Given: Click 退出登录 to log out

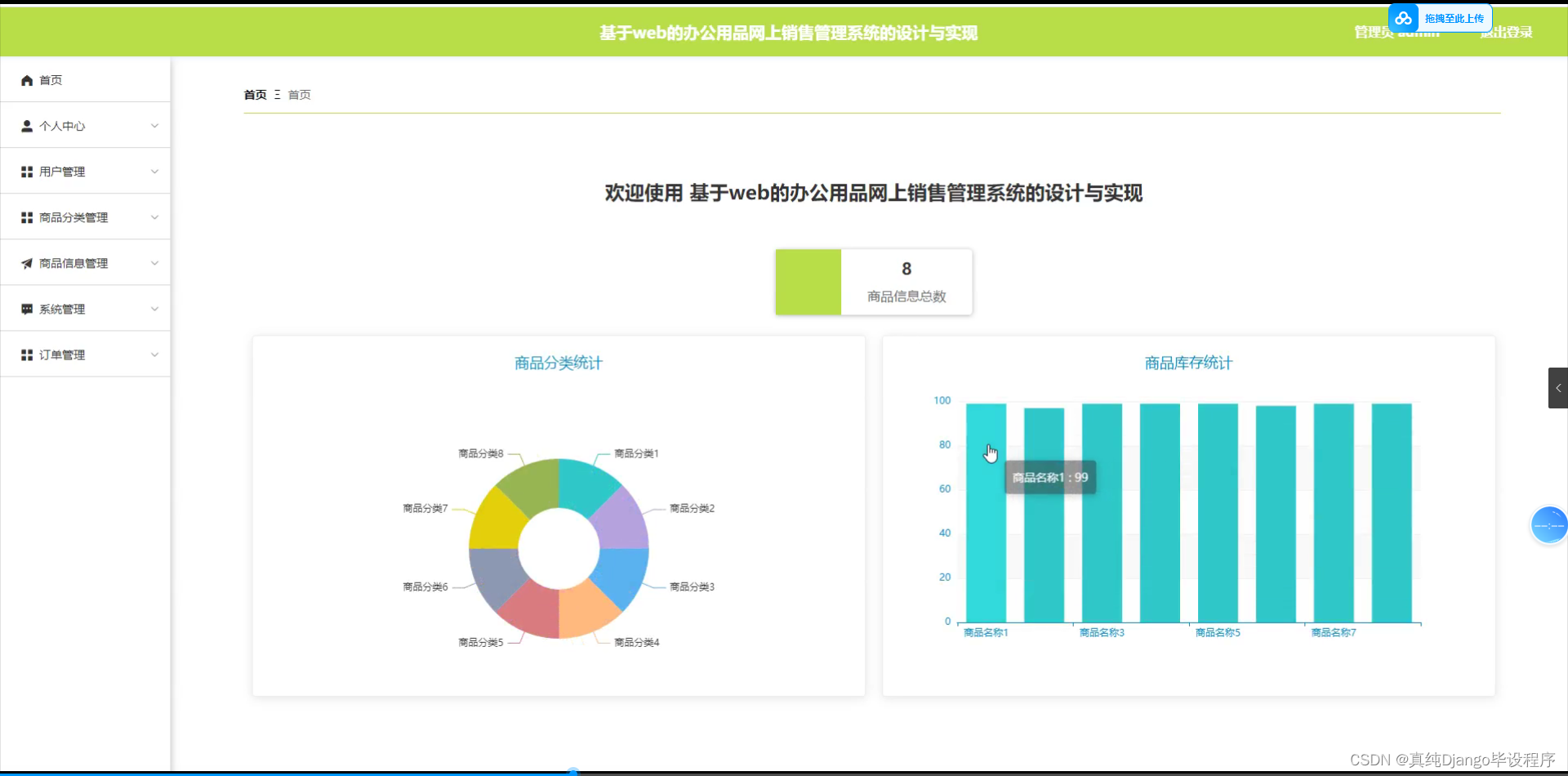Looking at the screenshot, I should coord(1507,32).
